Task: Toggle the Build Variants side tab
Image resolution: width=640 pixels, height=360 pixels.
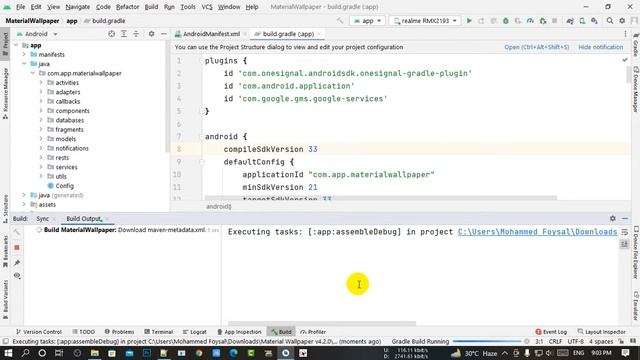Action: pos(5,299)
